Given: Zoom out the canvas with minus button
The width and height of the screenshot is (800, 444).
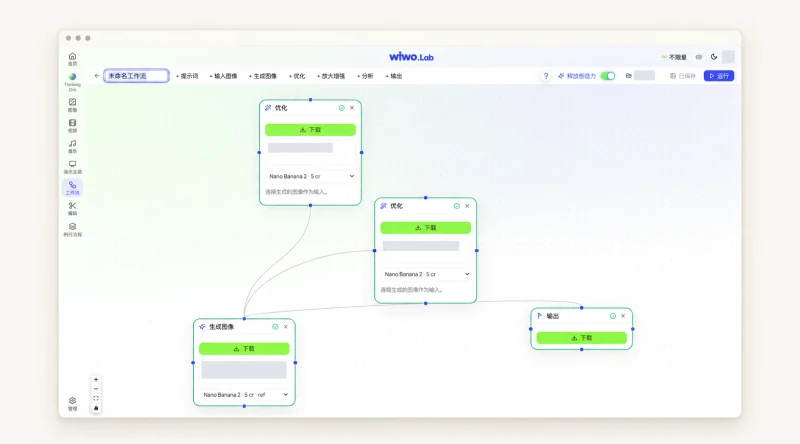Looking at the screenshot, I should coord(96,389).
